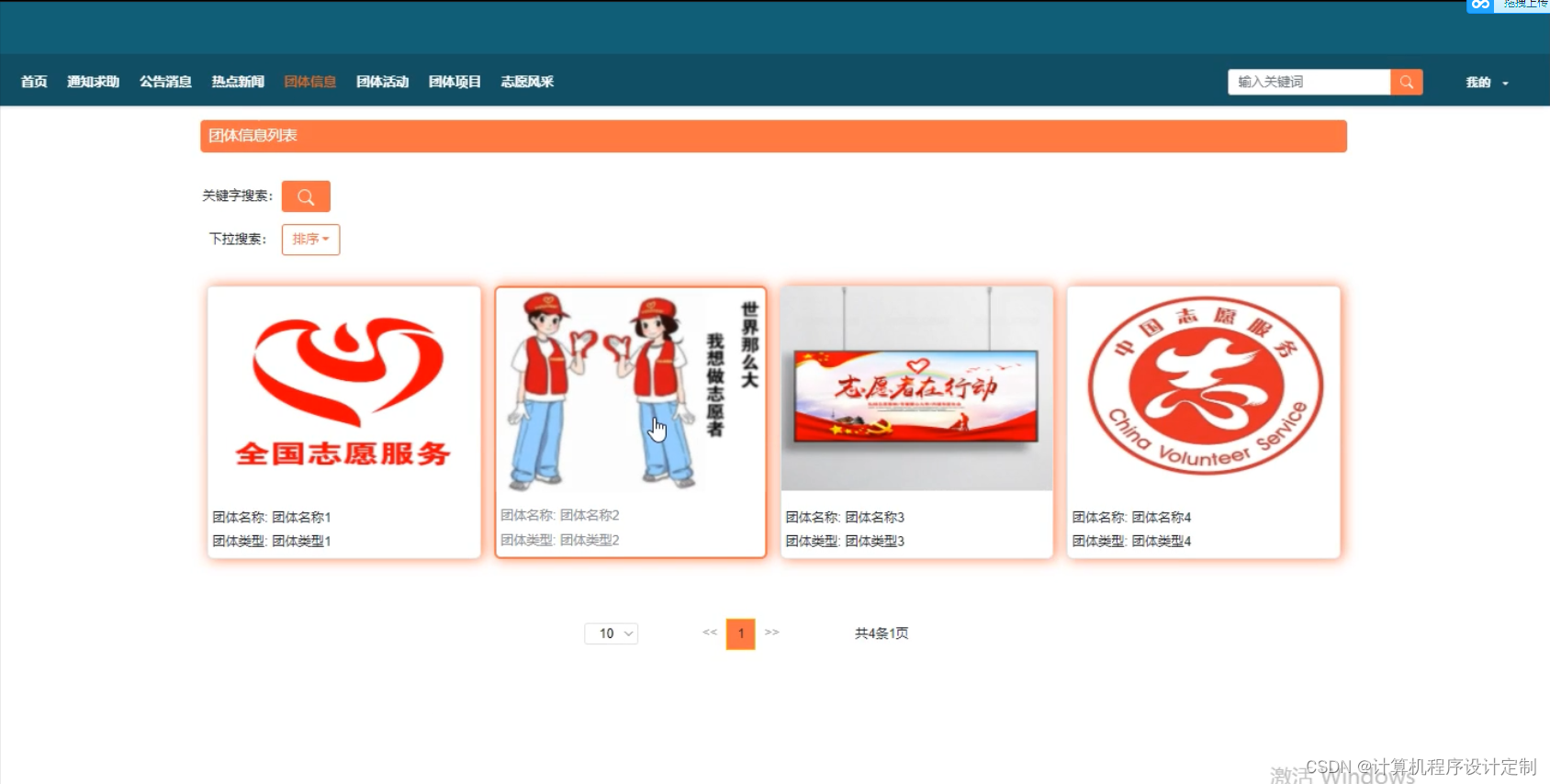Click the text 团体名称: 团体名称4
The height and width of the screenshot is (784, 1550).
[1132, 518]
